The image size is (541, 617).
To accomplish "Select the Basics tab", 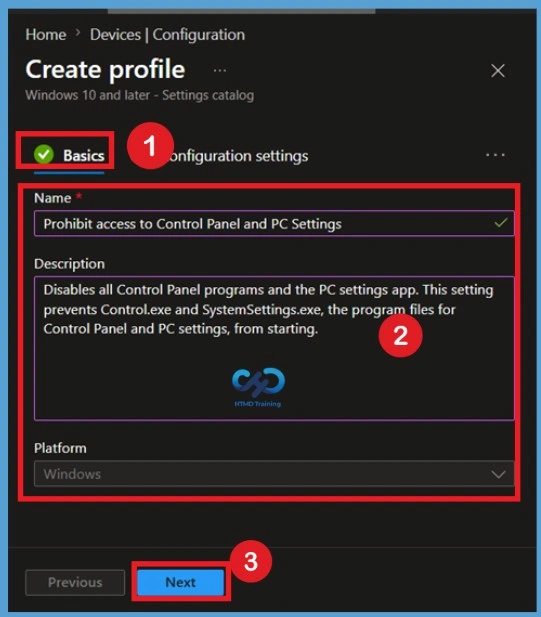I will coord(69,155).
